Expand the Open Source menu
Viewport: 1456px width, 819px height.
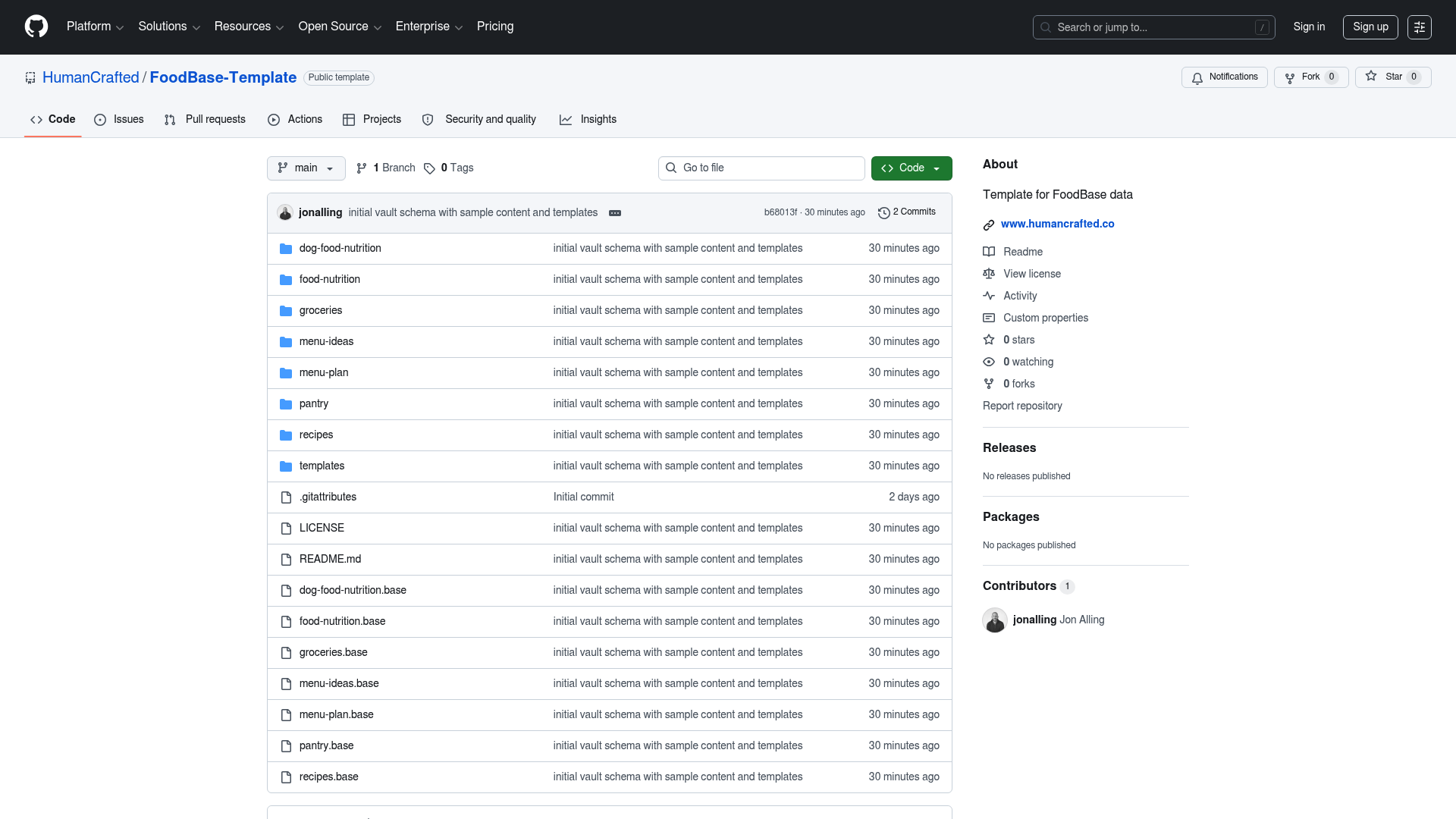(x=340, y=27)
